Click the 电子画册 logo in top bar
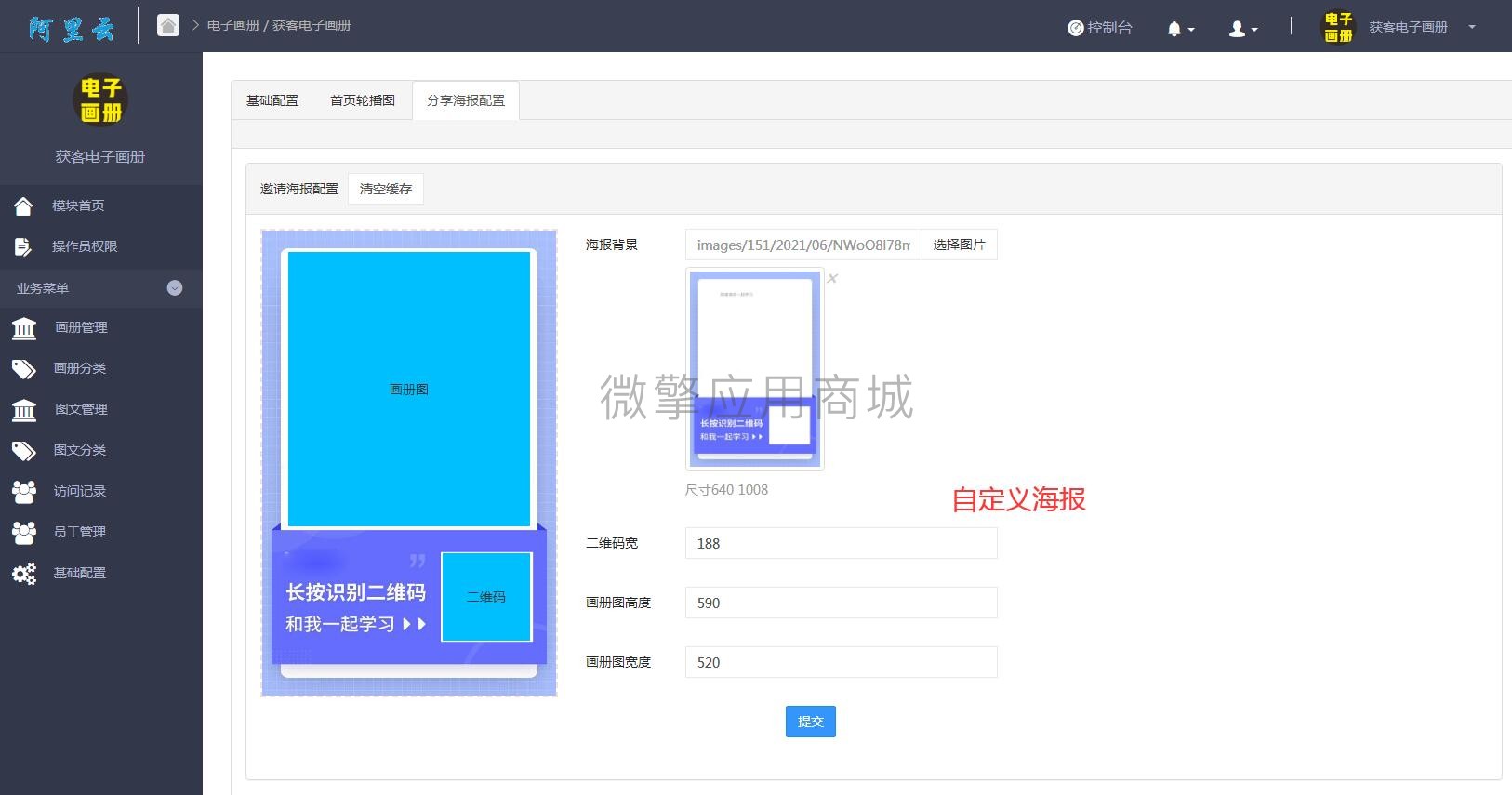 pyautogui.click(x=1339, y=27)
